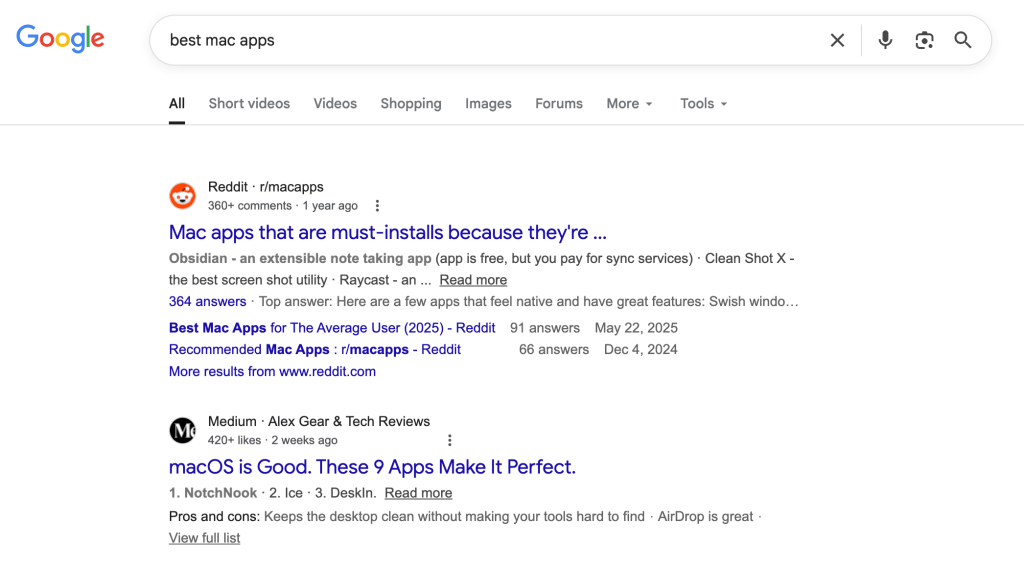Click 'More results from www.reddit.com'

coord(272,372)
